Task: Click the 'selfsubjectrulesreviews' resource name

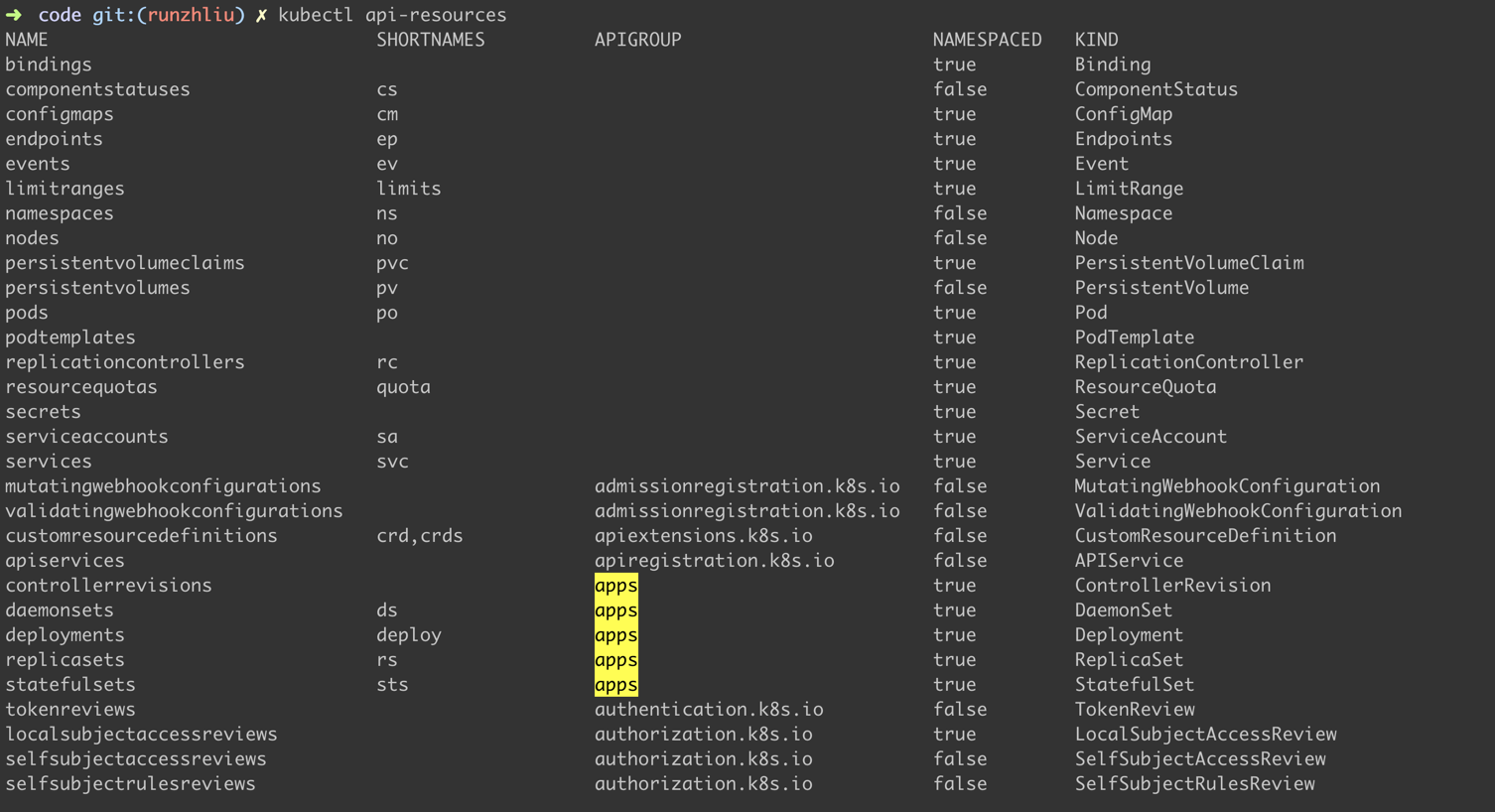Action: 130,784
